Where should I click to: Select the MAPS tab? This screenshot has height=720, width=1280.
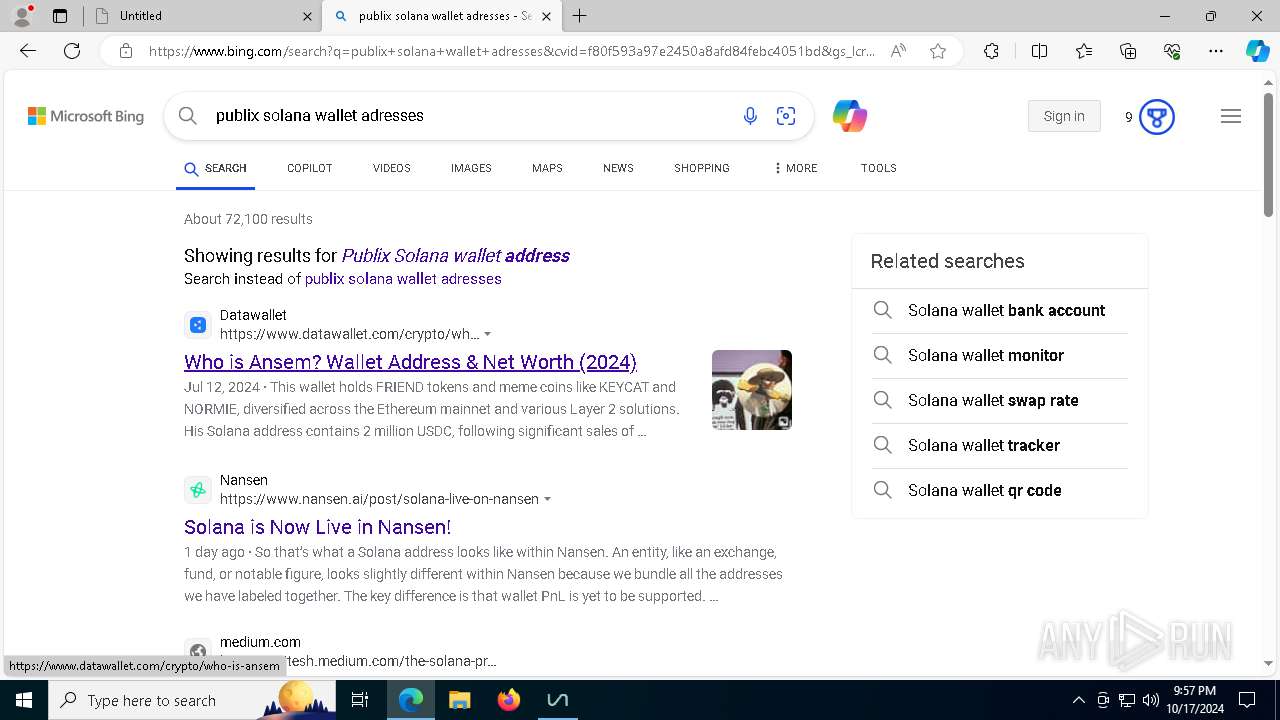(x=547, y=168)
